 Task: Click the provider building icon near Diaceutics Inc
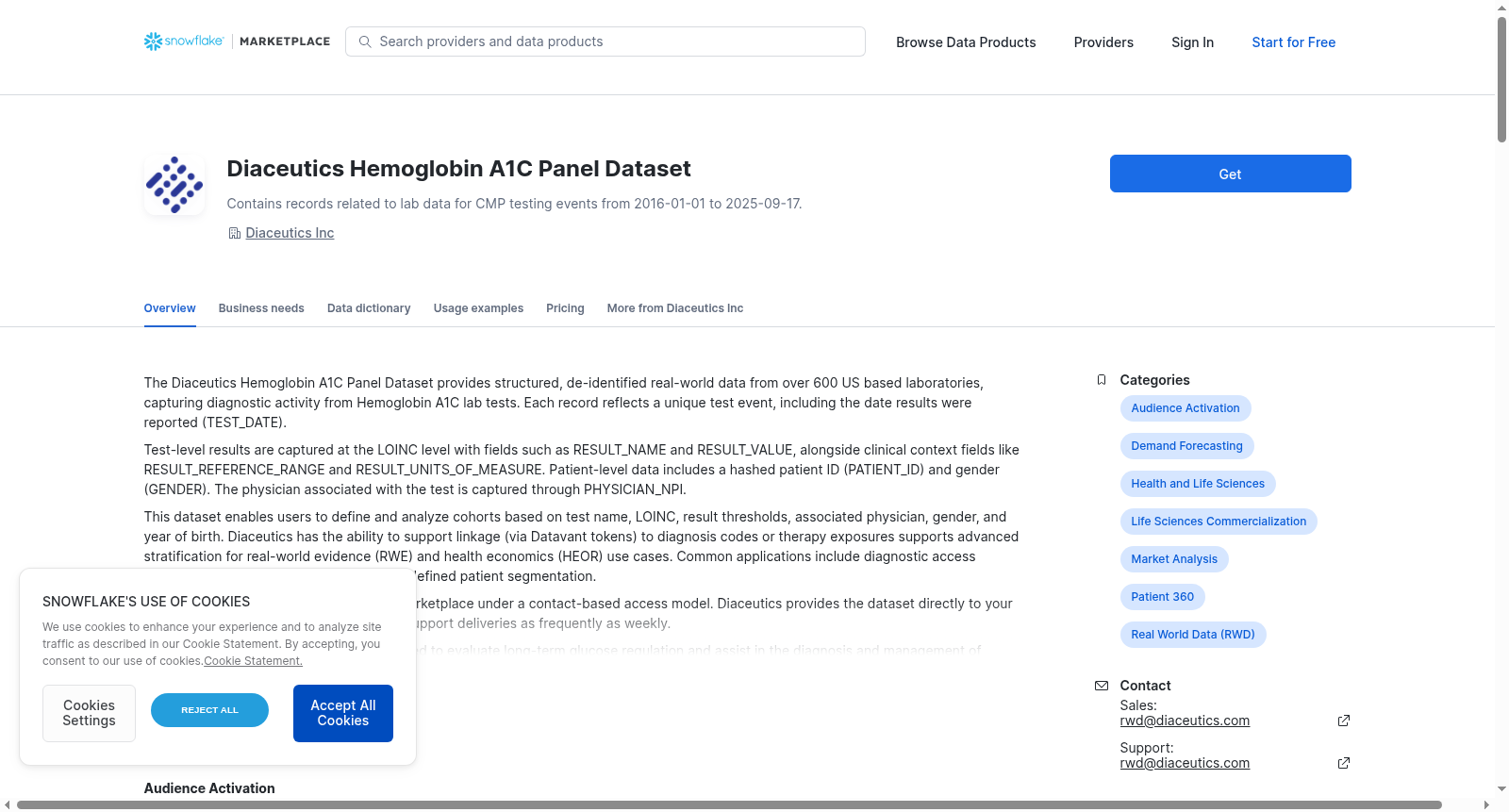pyautogui.click(x=235, y=233)
